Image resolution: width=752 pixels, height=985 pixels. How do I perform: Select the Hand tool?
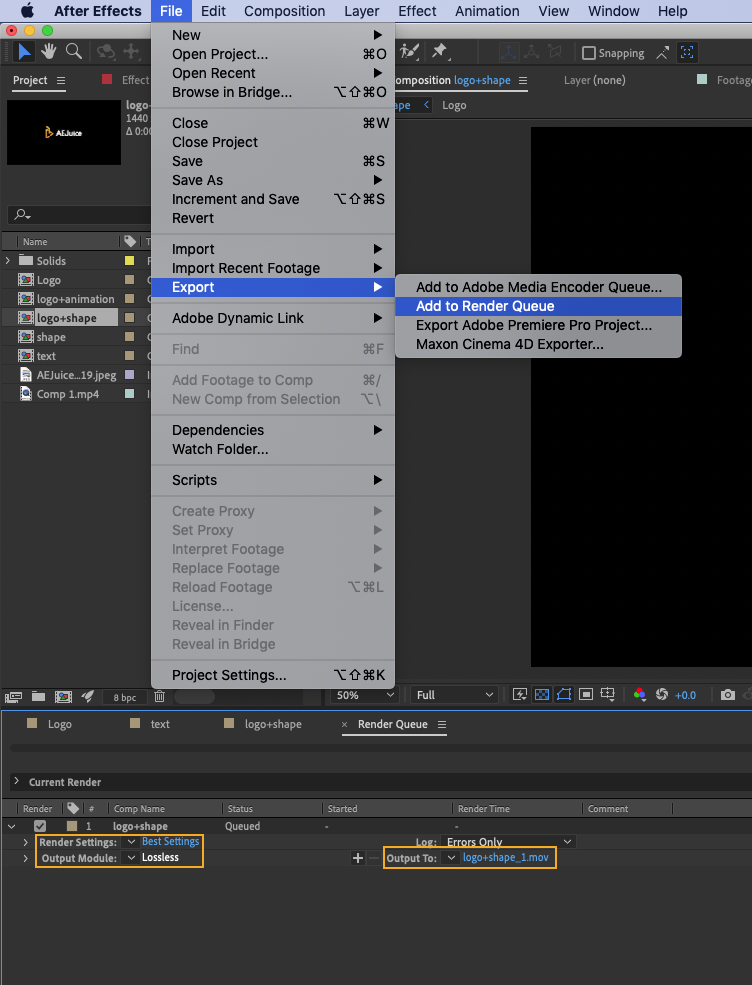[48, 52]
